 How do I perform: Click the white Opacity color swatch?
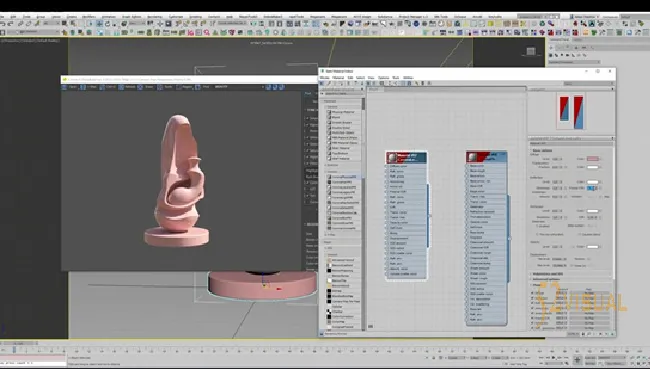[x=592, y=247]
